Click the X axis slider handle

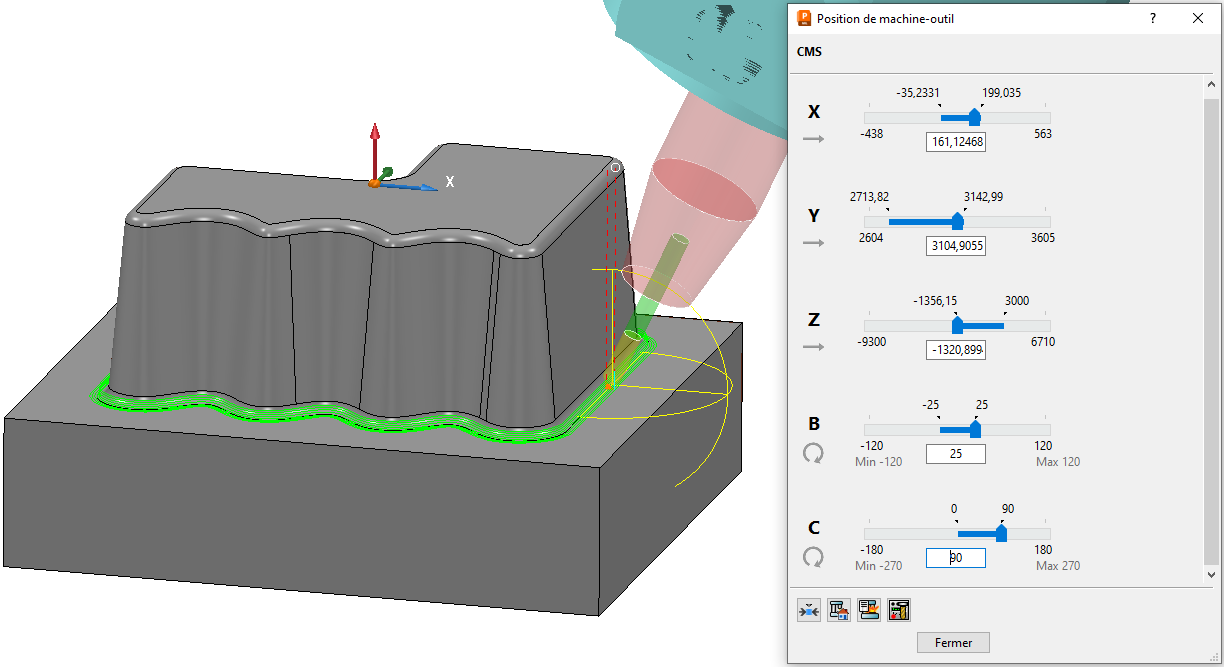pyautogui.click(x=975, y=117)
